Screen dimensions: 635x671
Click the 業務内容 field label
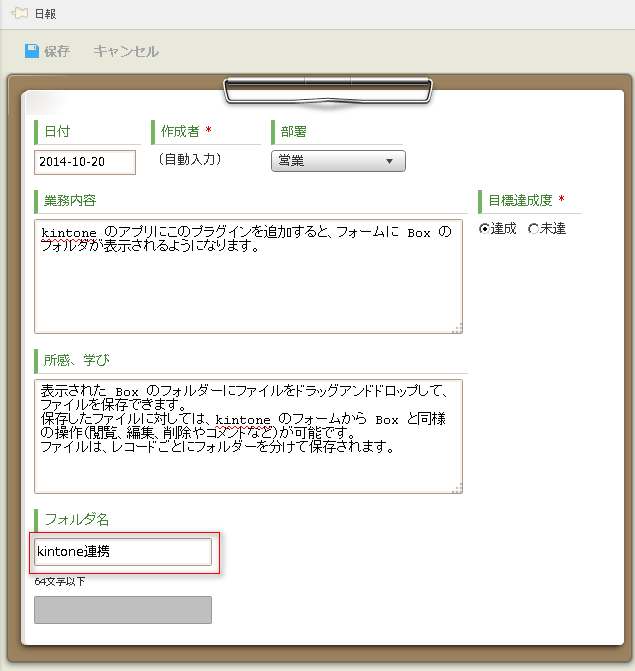pos(70,200)
